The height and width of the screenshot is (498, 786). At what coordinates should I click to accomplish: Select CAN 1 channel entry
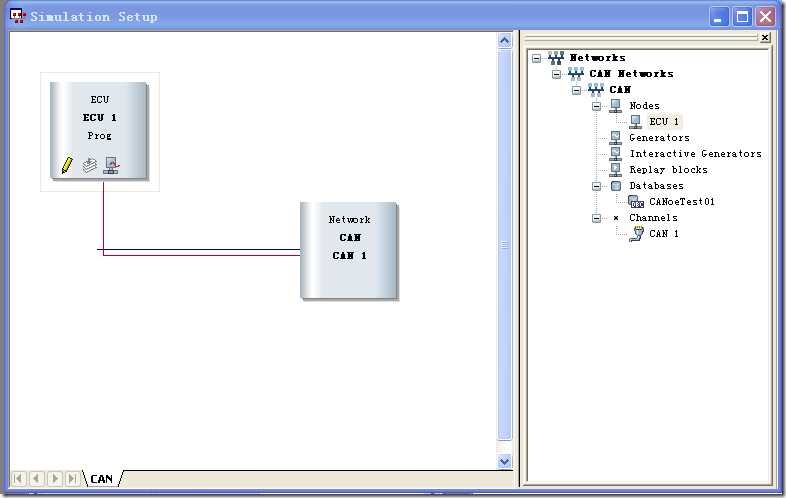click(x=664, y=234)
